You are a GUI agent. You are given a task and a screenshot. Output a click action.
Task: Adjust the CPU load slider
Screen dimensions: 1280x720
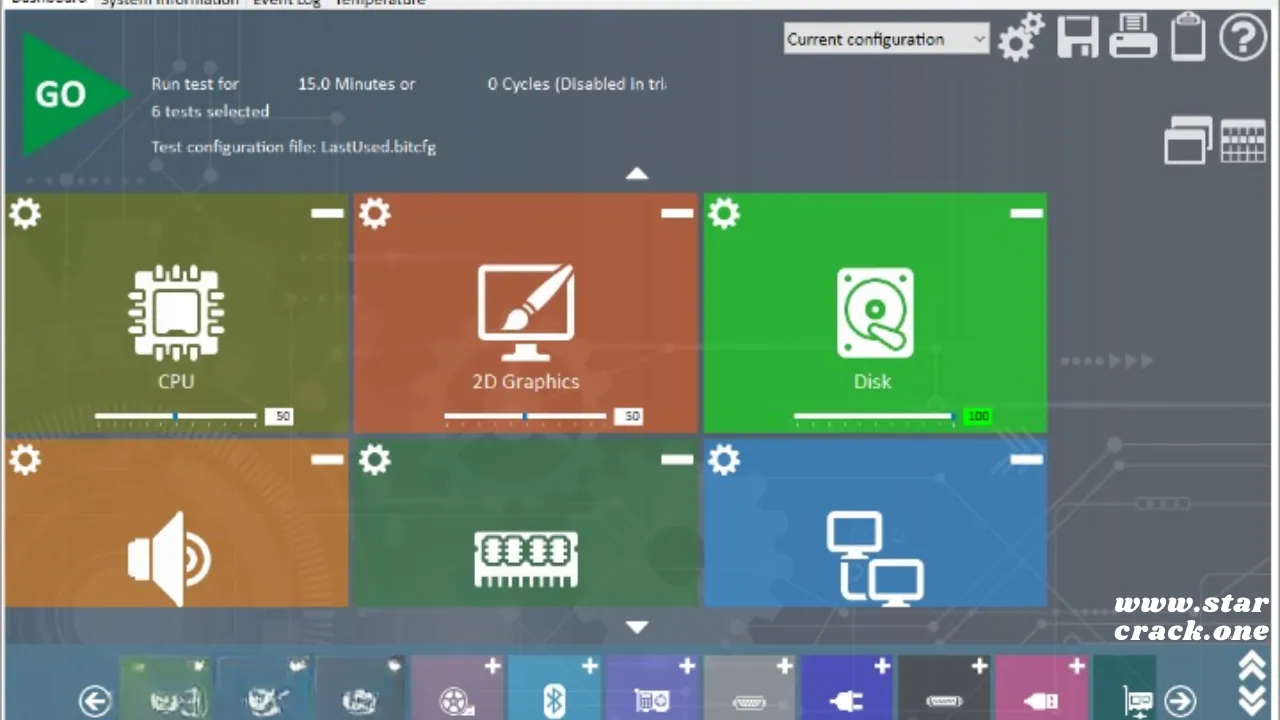coord(176,416)
